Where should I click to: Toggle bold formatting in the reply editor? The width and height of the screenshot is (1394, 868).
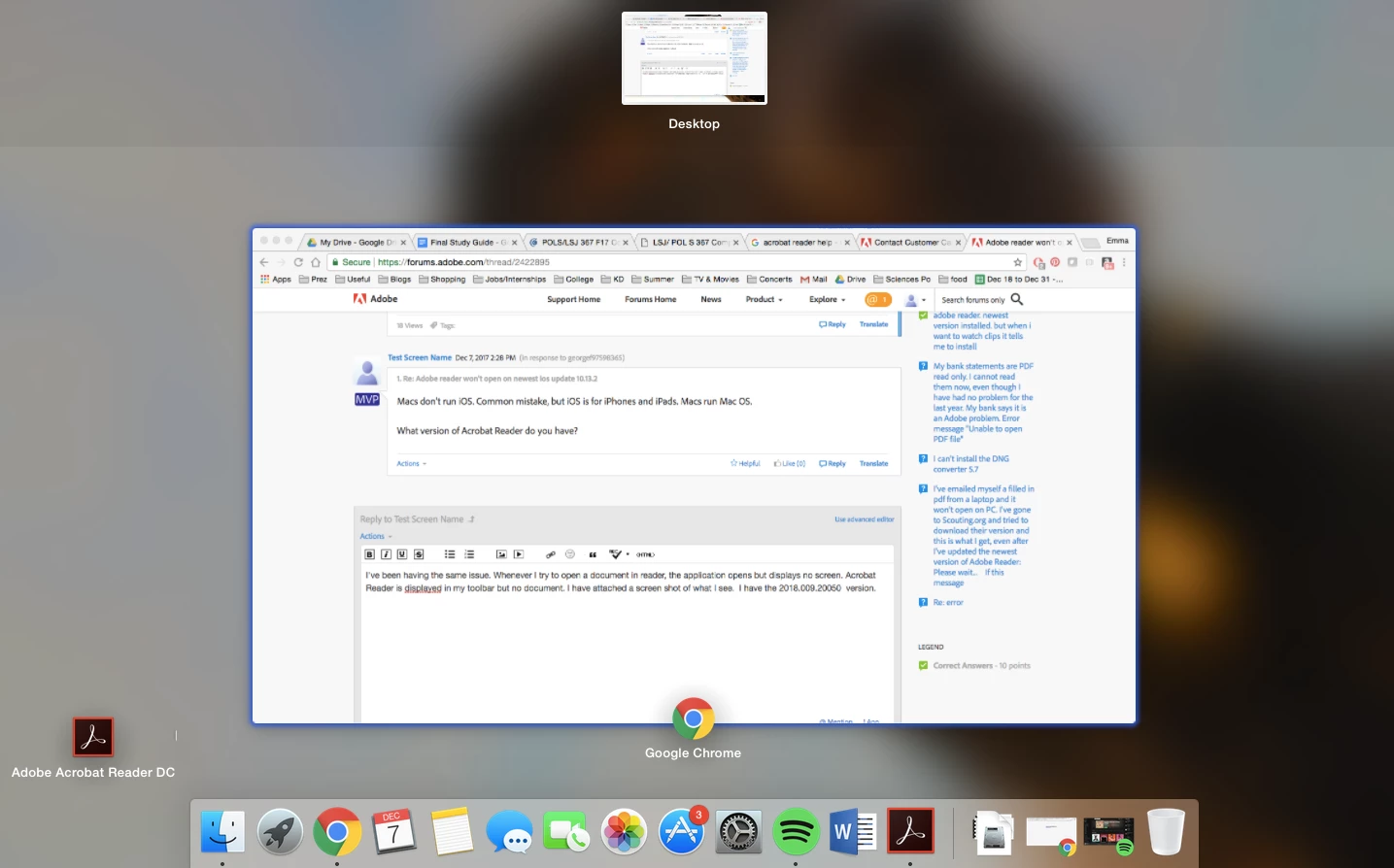coord(369,554)
